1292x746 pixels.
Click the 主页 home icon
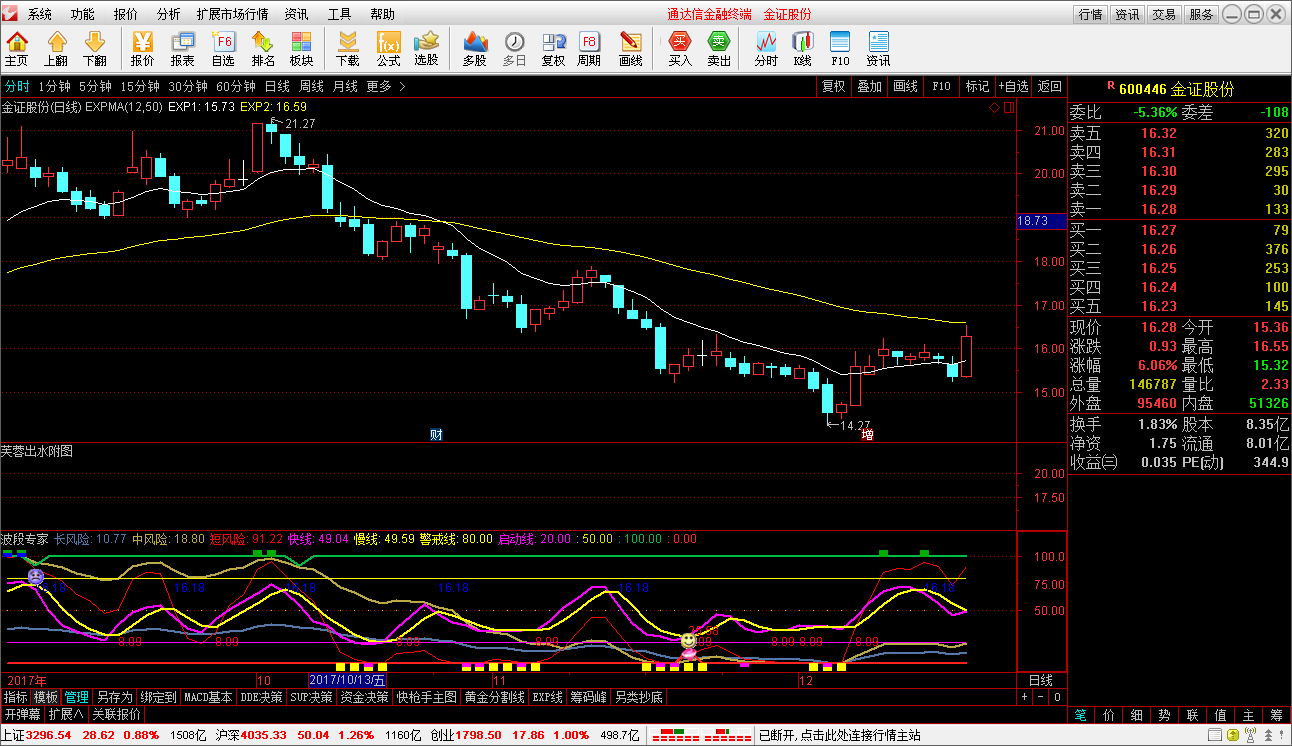16,48
